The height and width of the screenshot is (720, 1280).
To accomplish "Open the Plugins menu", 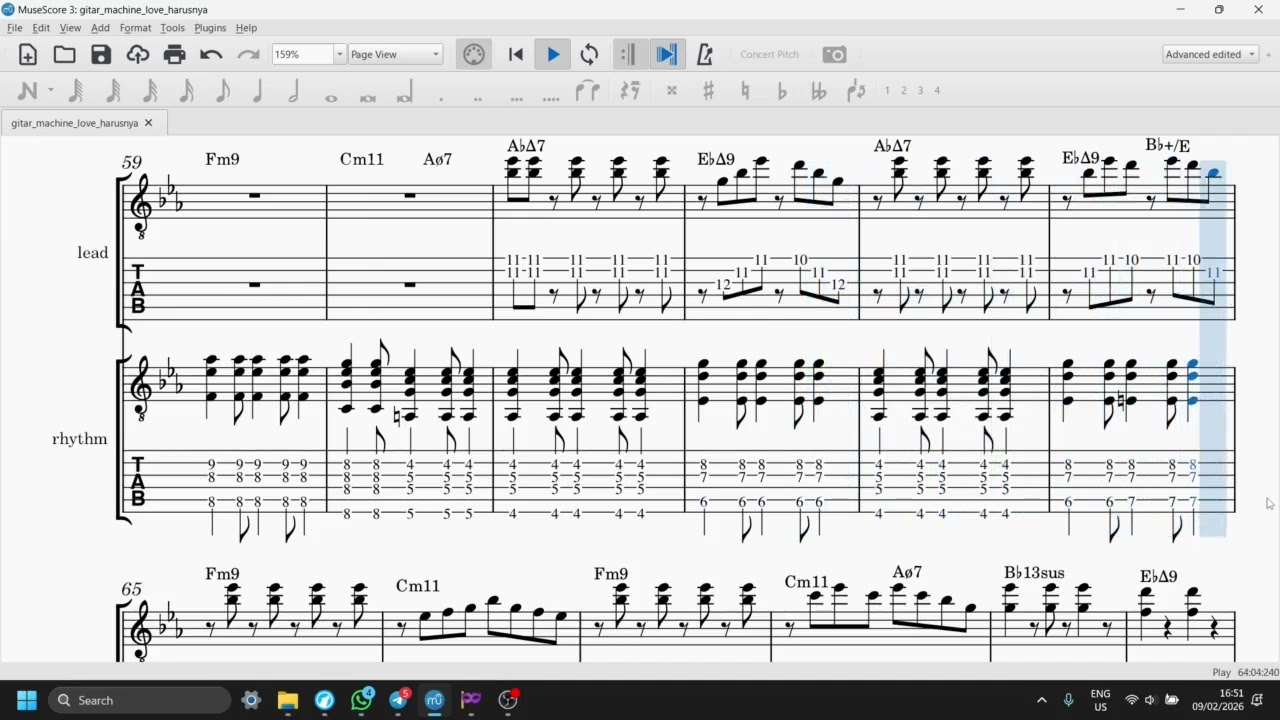I will [x=210, y=28].
